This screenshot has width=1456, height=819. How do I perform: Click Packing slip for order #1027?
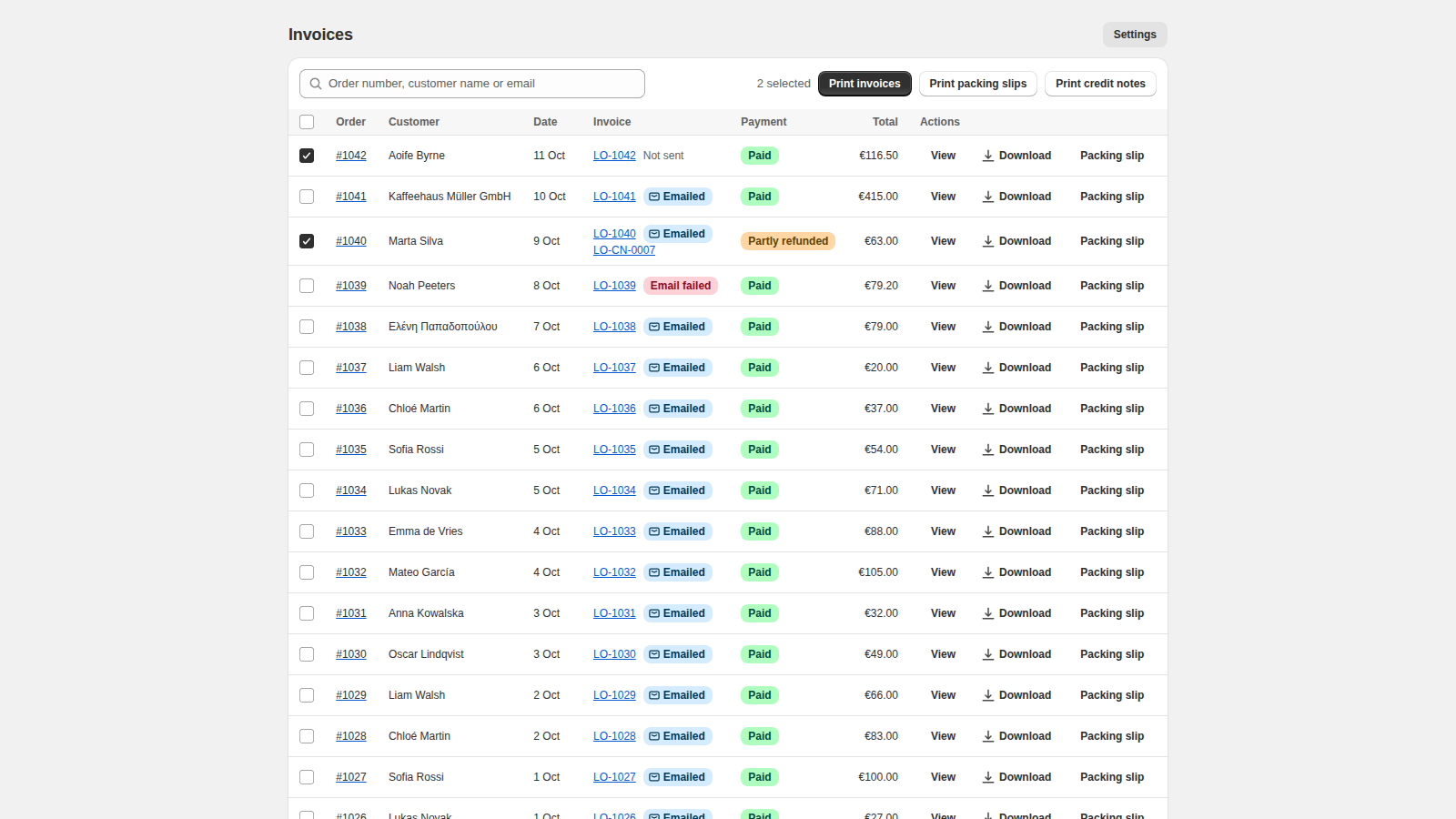(1112, 777)
